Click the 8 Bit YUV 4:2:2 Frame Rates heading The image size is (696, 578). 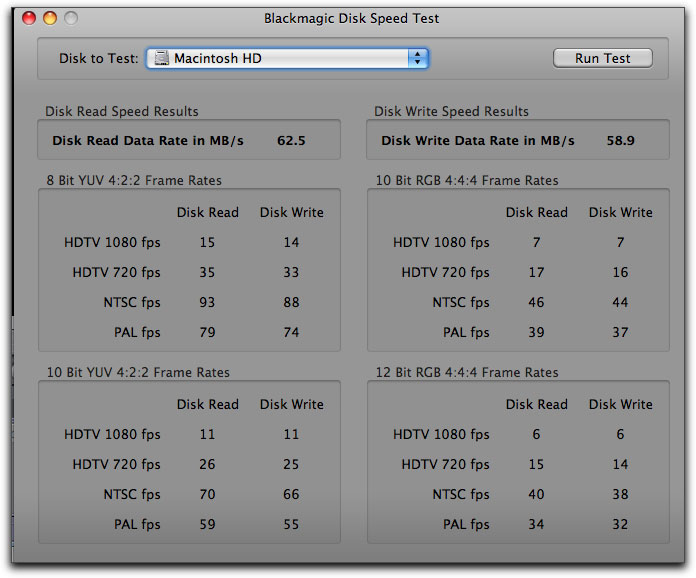(x=134, y=181)
